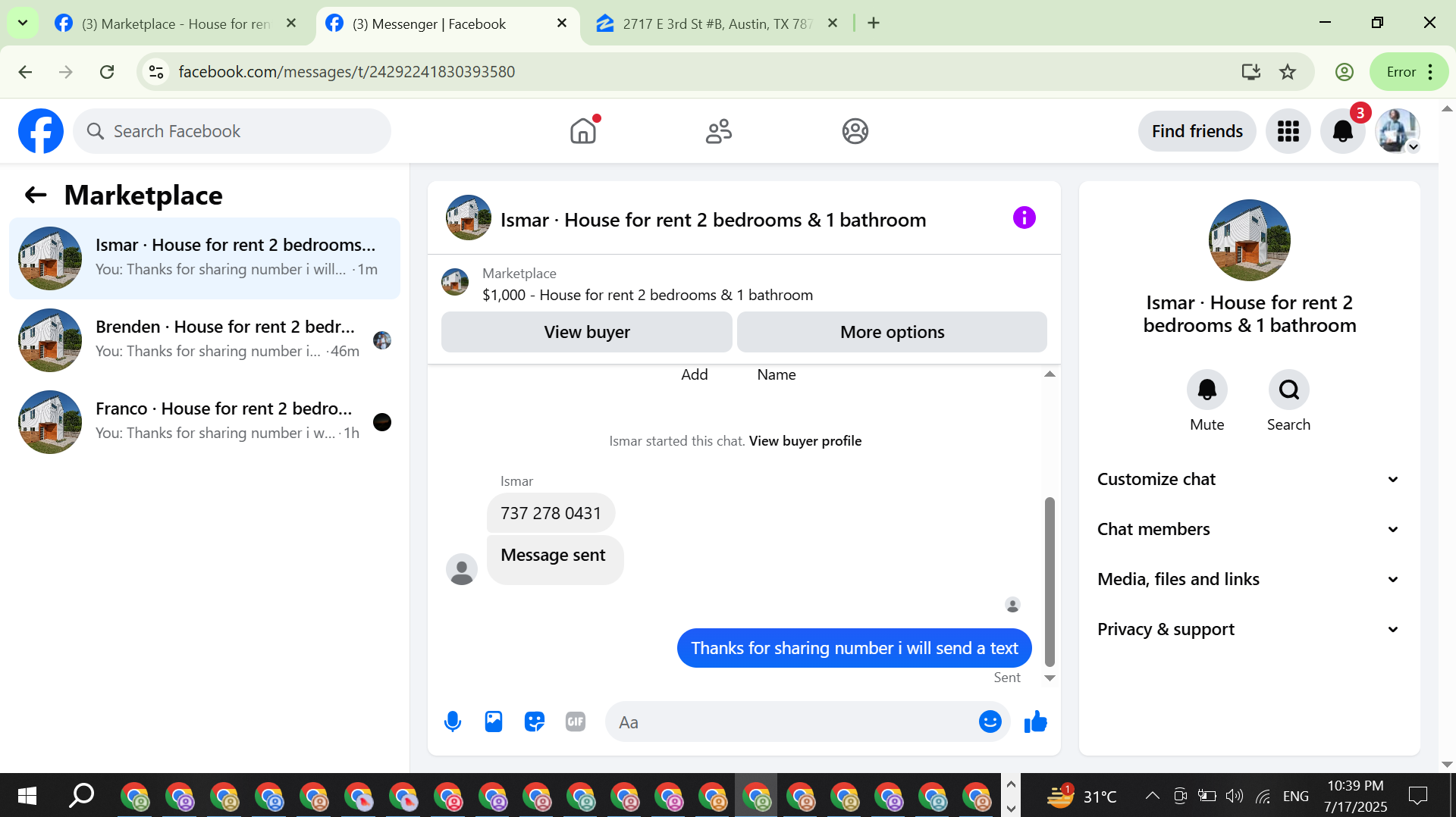Click the chat messages scrollbar thumb
1456x817 pixels.
(1050, 581)
